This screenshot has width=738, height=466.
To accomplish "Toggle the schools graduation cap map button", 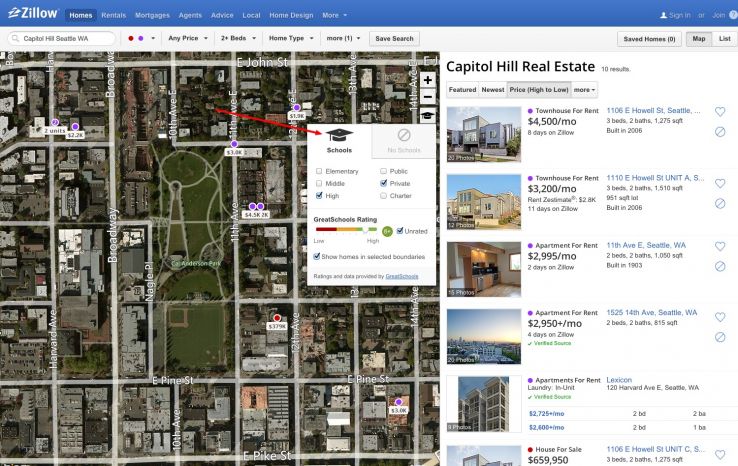I will 427,115.
